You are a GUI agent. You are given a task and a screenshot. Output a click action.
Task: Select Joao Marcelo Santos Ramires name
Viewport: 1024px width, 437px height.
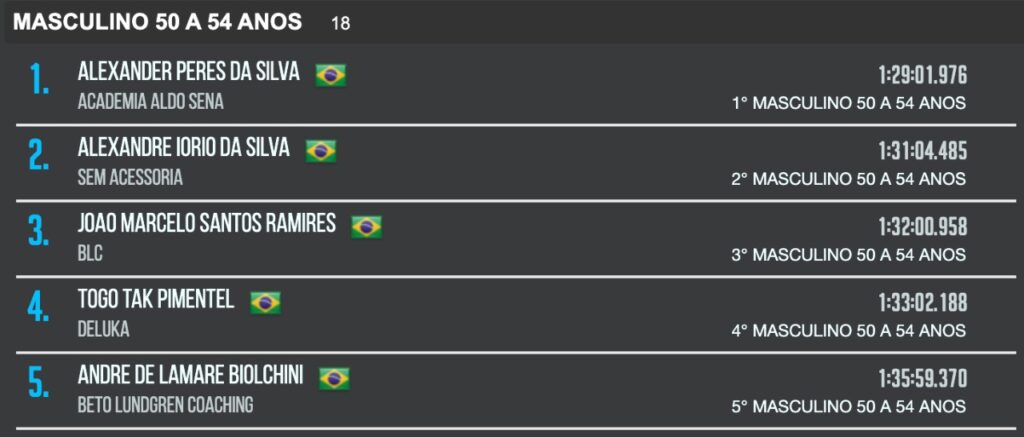(206, 223)
